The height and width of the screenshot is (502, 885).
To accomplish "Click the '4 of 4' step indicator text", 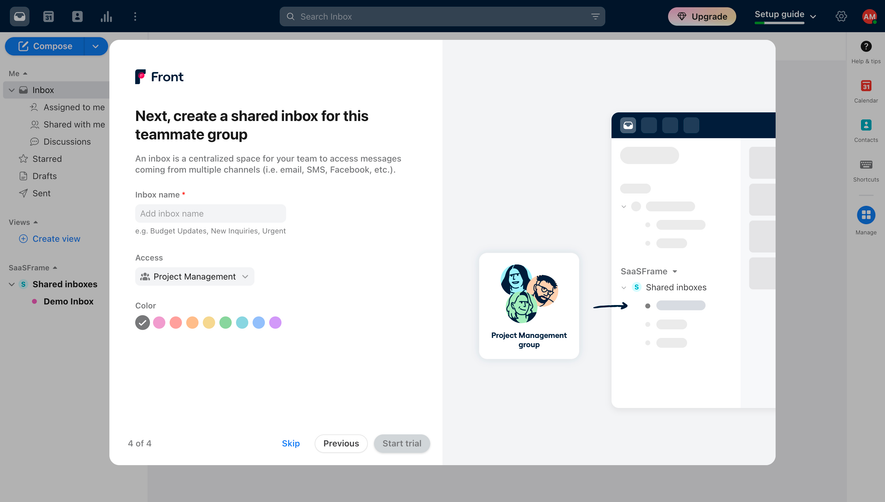I will click(x=139, y=443).
